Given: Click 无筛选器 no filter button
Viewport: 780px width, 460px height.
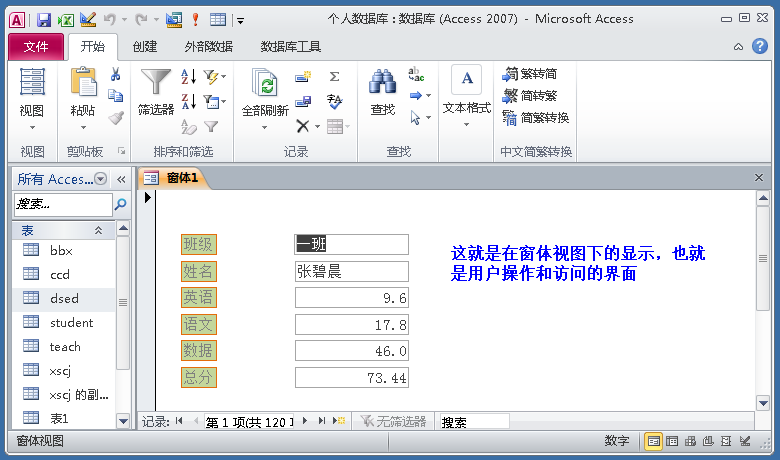Looking at the screenshot, I should click(x=393, y=422).
